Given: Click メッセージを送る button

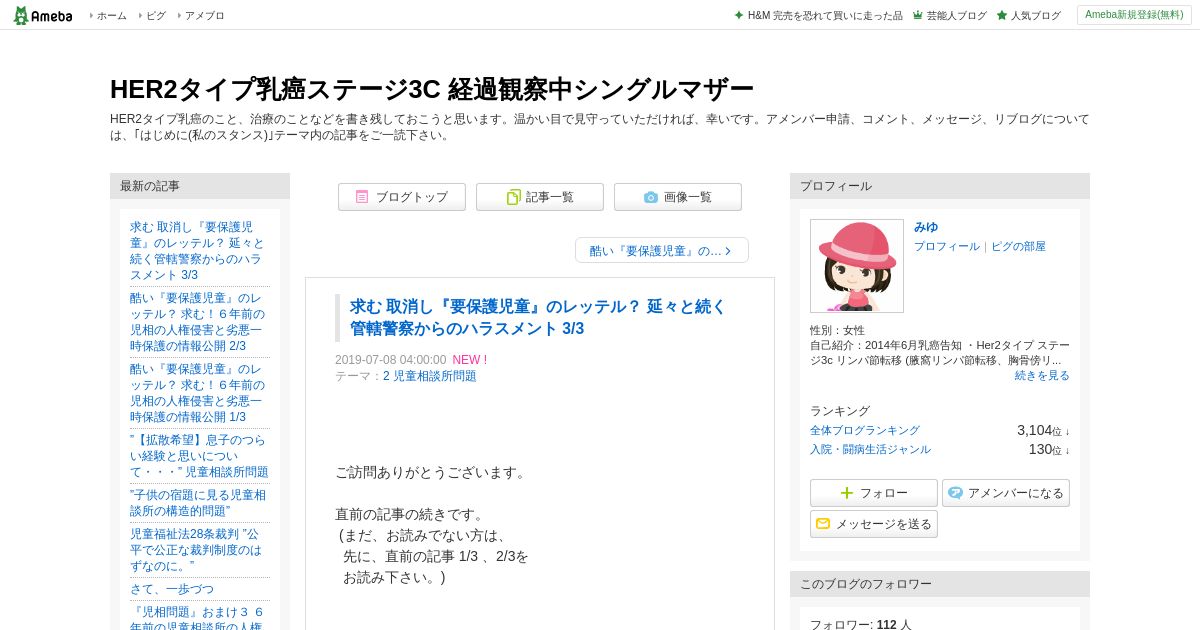Looking at the screenshot, I should (x=874, y=524).
